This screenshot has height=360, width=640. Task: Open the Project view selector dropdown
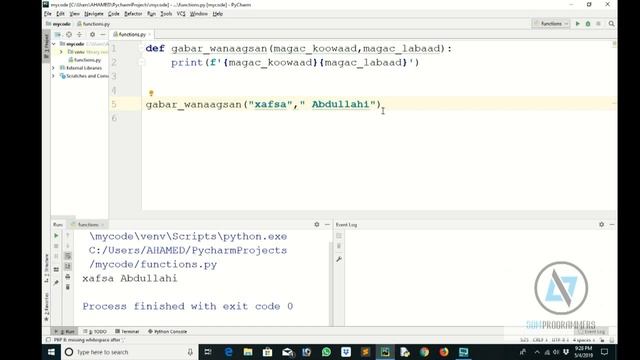(x=58, y=35)
